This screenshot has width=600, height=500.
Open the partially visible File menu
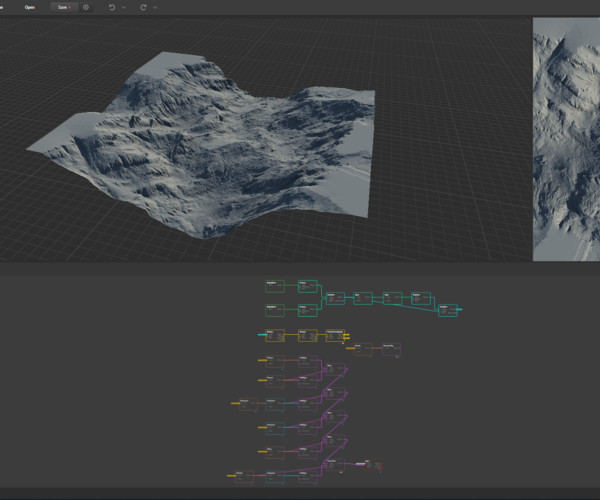pos(3,7)
